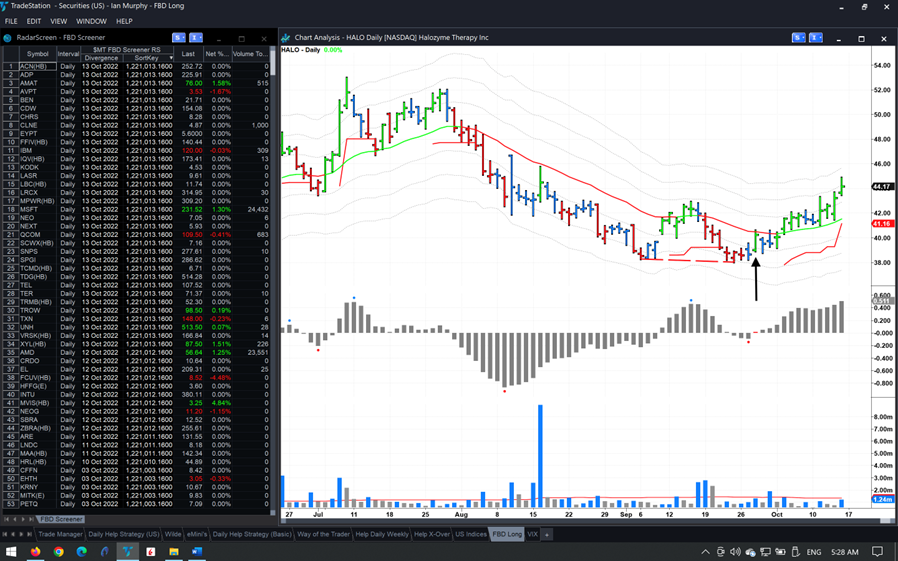
Task: Launch Google Chrome from the taskbar
Action: click(58, 552)
